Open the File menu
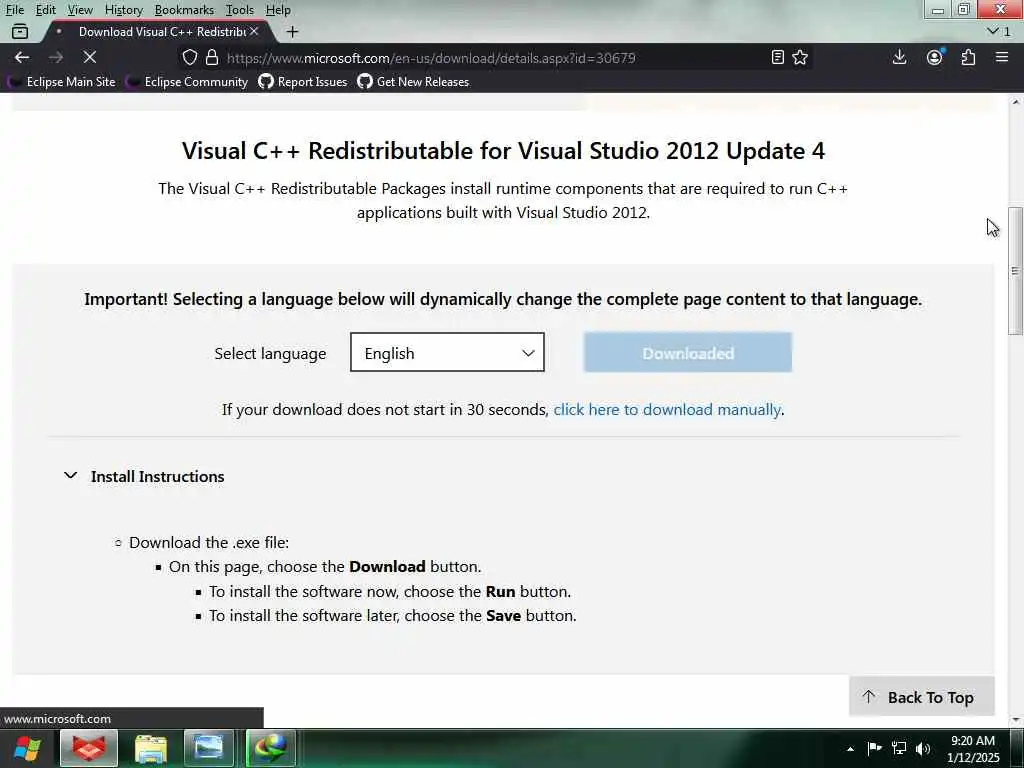This screenshot has height=768, width=1024. (x=14, y=10)
